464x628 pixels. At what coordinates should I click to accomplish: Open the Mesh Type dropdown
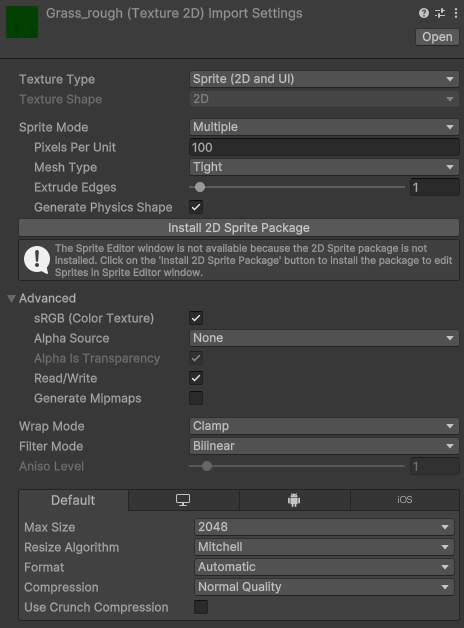pos(324,167)
